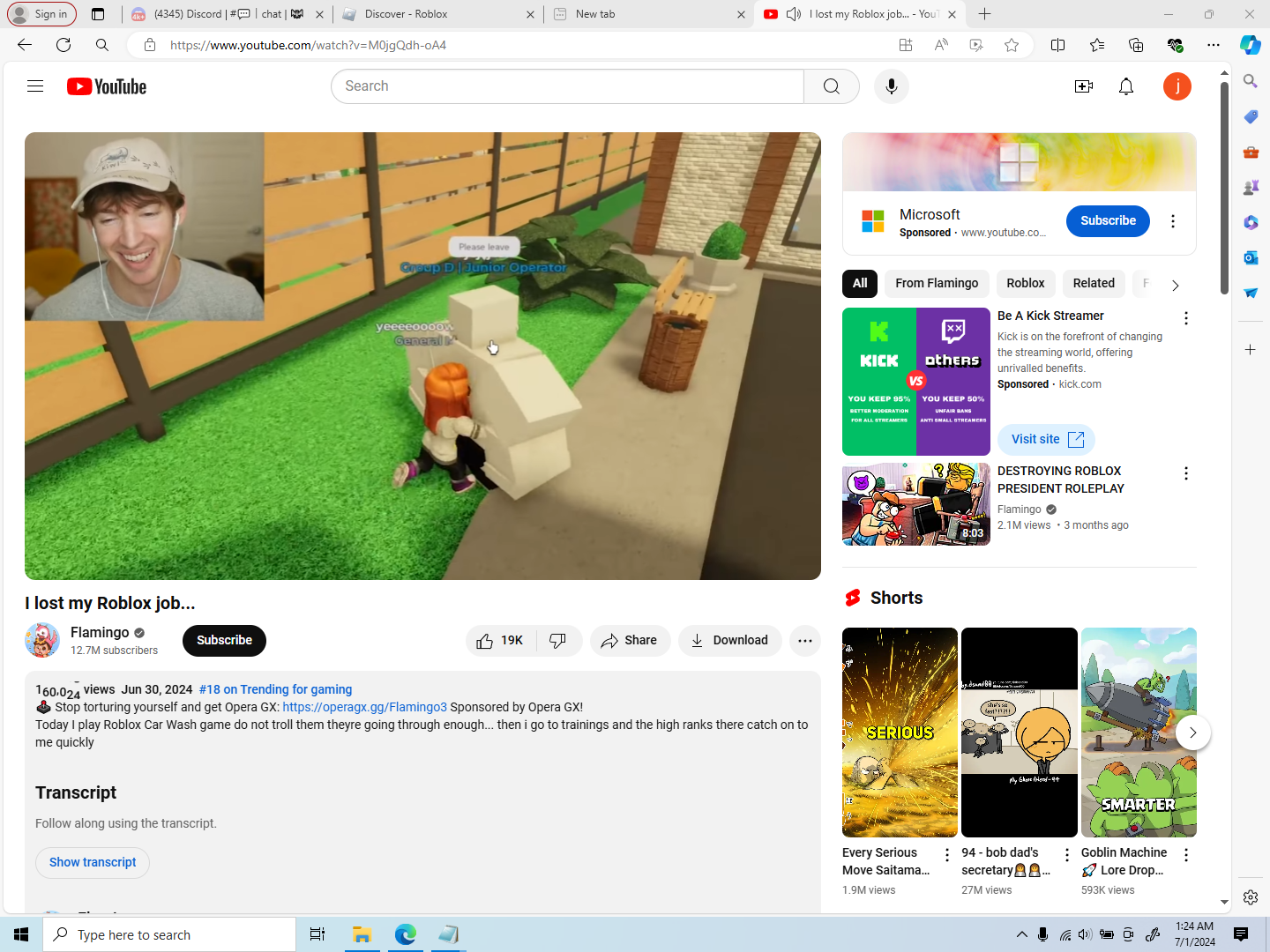Click the Edge browser address bar
This screenshot has width=1270, height=952.
[x=529, y=45]
